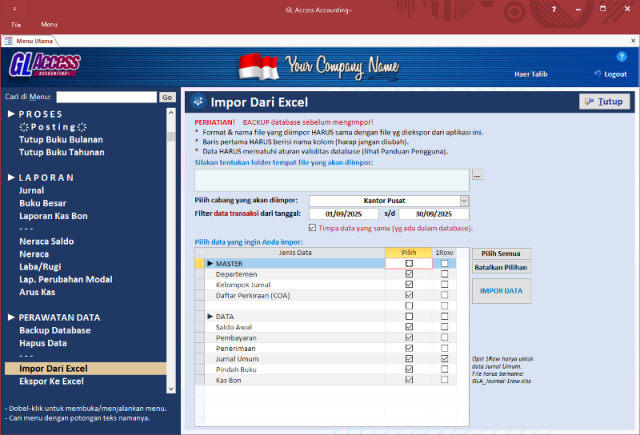This screenshot has height=435, width=640.
Task: Click the Menu Utama tab icon
Action: tap(9, 41)
